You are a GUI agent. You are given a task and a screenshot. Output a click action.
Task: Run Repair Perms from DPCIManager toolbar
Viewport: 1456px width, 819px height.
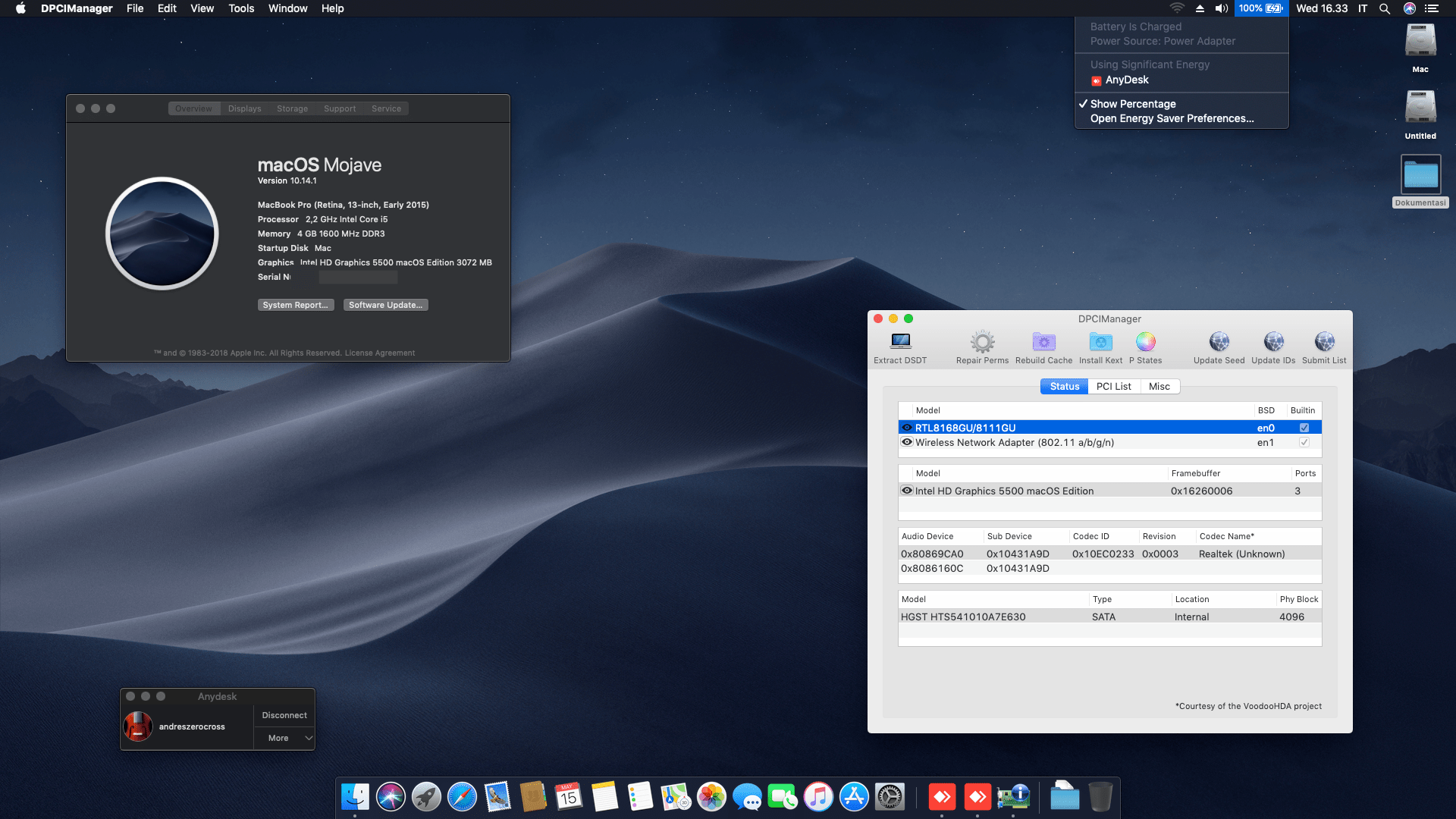pyautogui.click(x=982, y=347)
